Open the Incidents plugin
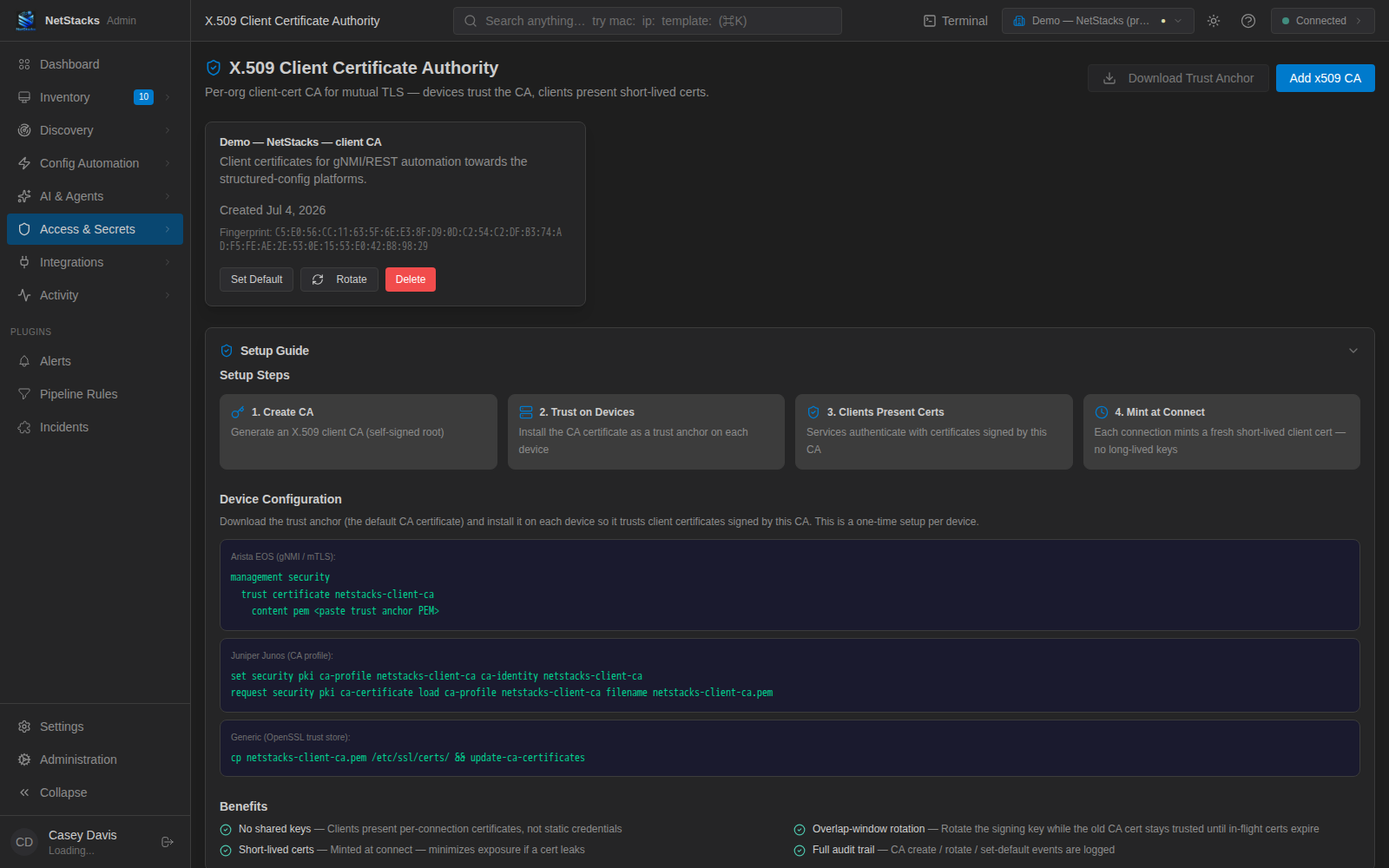Viewport: 1389px width, 868px height. 95,427
